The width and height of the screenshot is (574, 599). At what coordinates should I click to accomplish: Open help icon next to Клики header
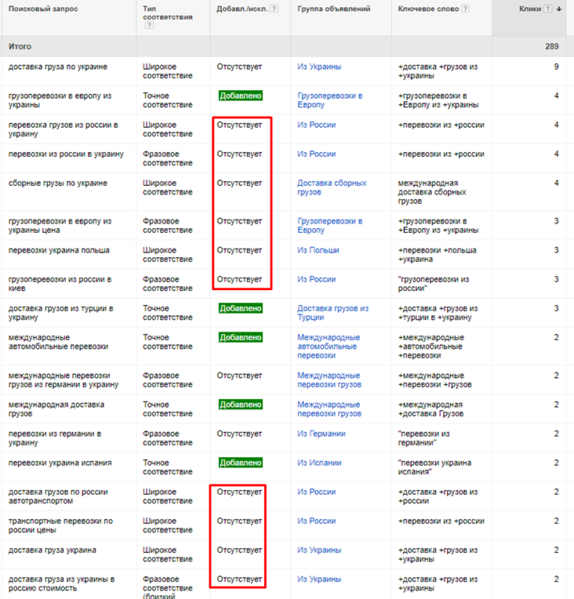pos(548,9)
